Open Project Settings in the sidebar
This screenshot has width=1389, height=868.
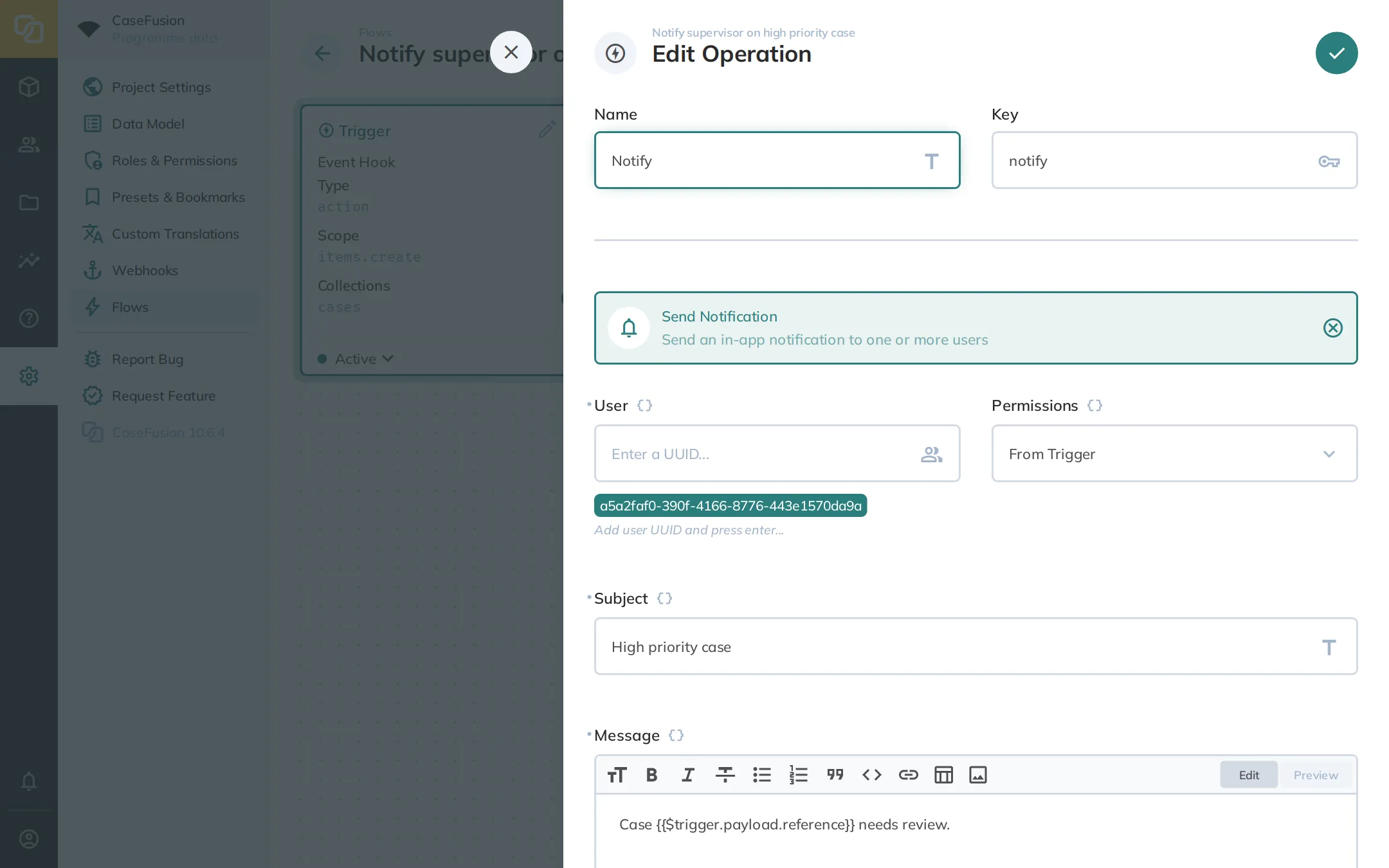tap(164, 87)
